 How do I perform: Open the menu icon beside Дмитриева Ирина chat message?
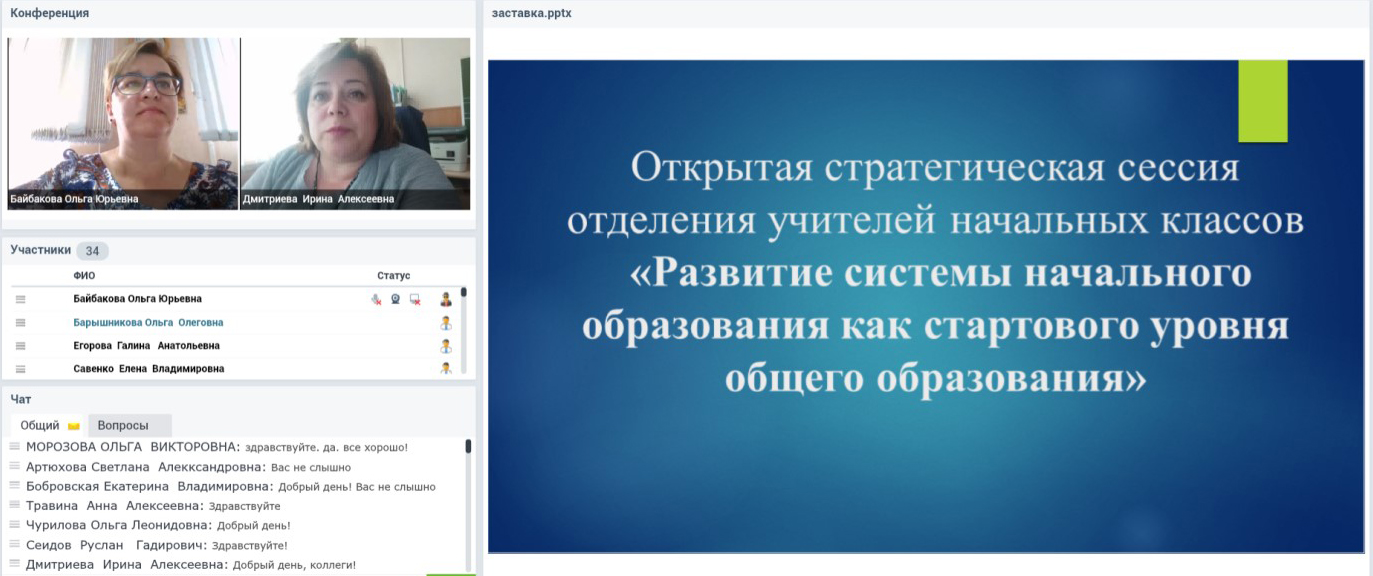[14, 564]
